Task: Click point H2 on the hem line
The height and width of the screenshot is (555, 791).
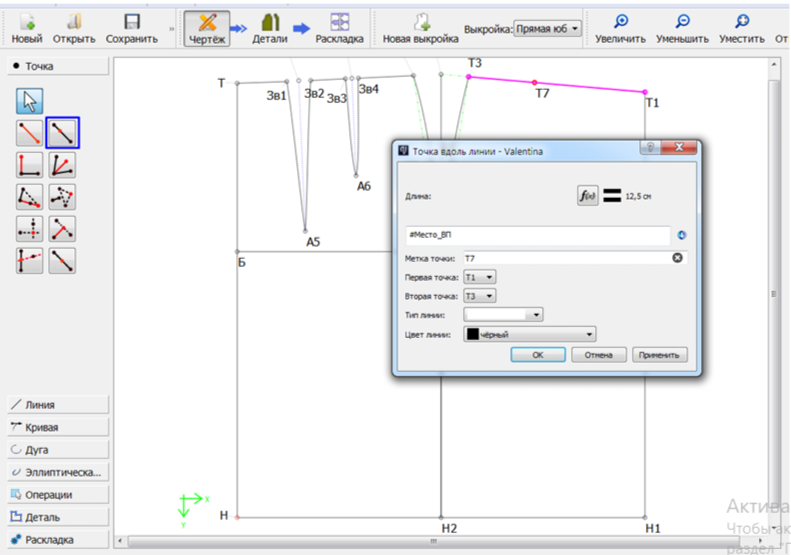Action: coord(441,517)
